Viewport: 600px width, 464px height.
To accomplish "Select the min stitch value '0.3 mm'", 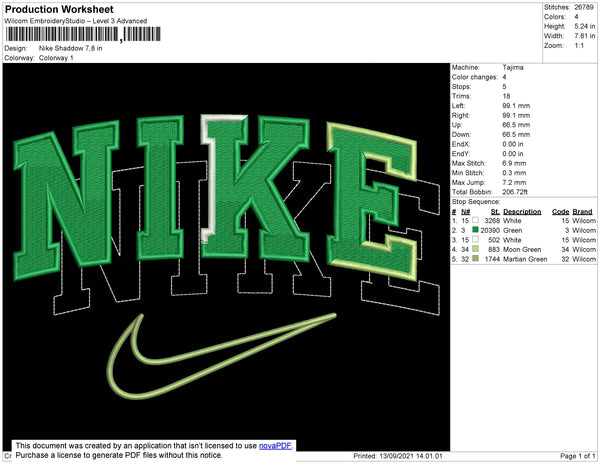I will [x=514, y=173].
